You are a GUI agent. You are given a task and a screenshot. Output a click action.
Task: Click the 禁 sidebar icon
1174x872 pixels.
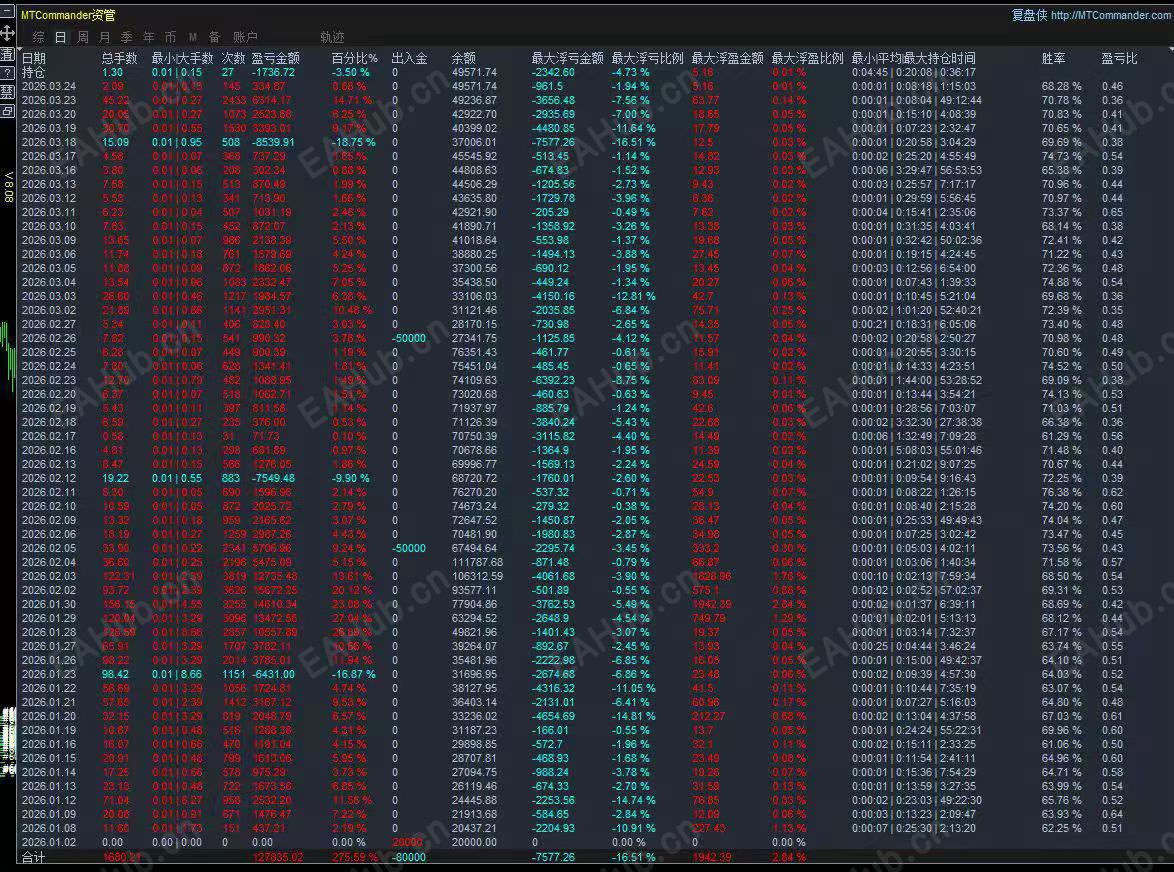click(x=7, y=91)
